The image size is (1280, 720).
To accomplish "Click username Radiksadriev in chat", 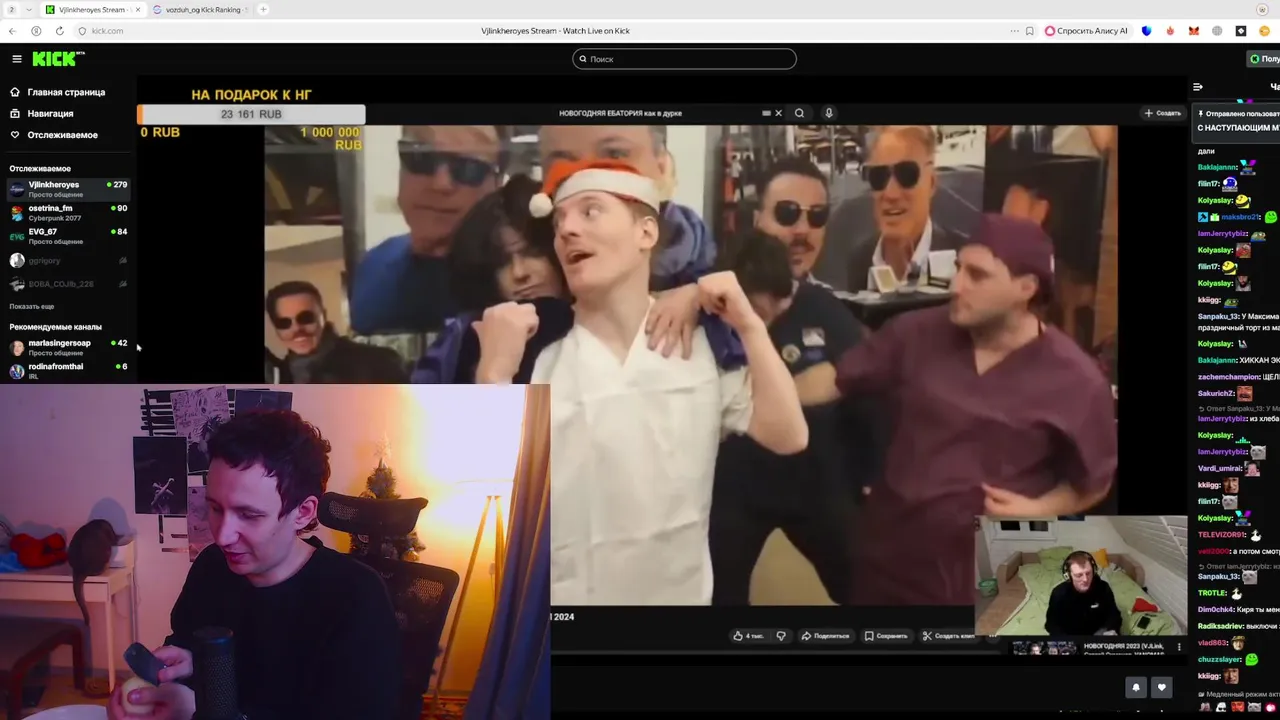I will [x=1222, y=626].
